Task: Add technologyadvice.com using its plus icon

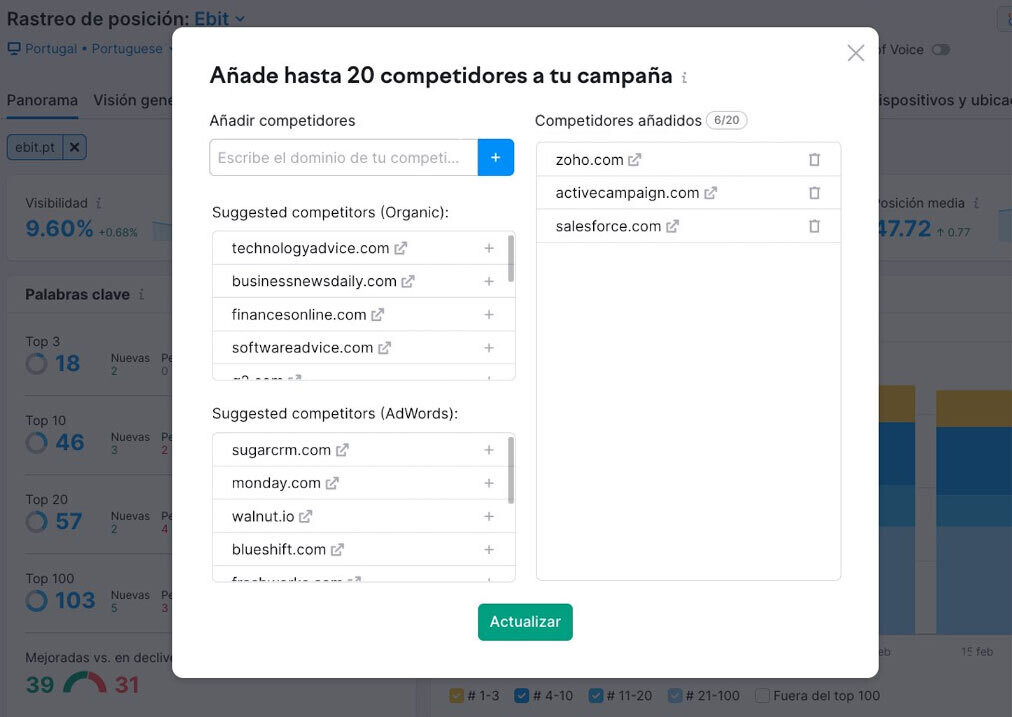Action: coord(489,247)
